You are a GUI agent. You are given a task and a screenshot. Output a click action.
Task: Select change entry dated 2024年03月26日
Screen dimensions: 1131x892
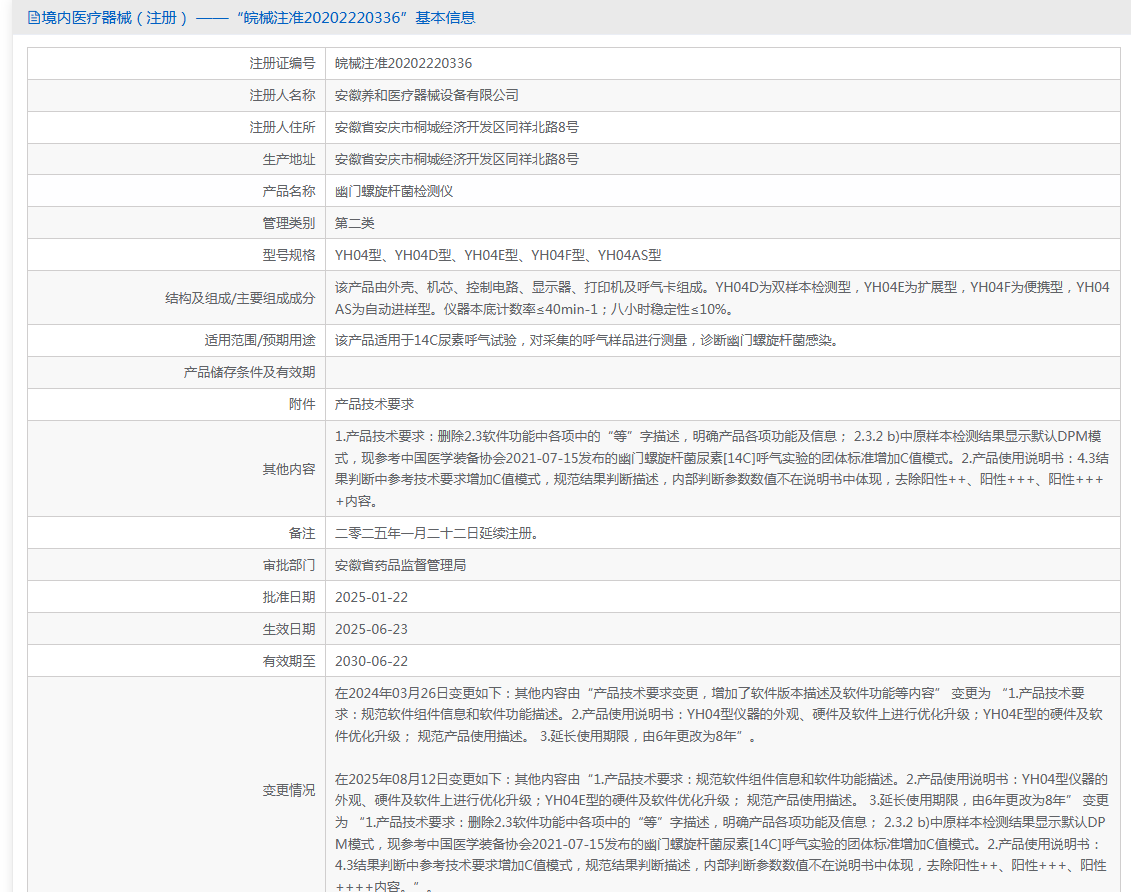coord(718,715)
